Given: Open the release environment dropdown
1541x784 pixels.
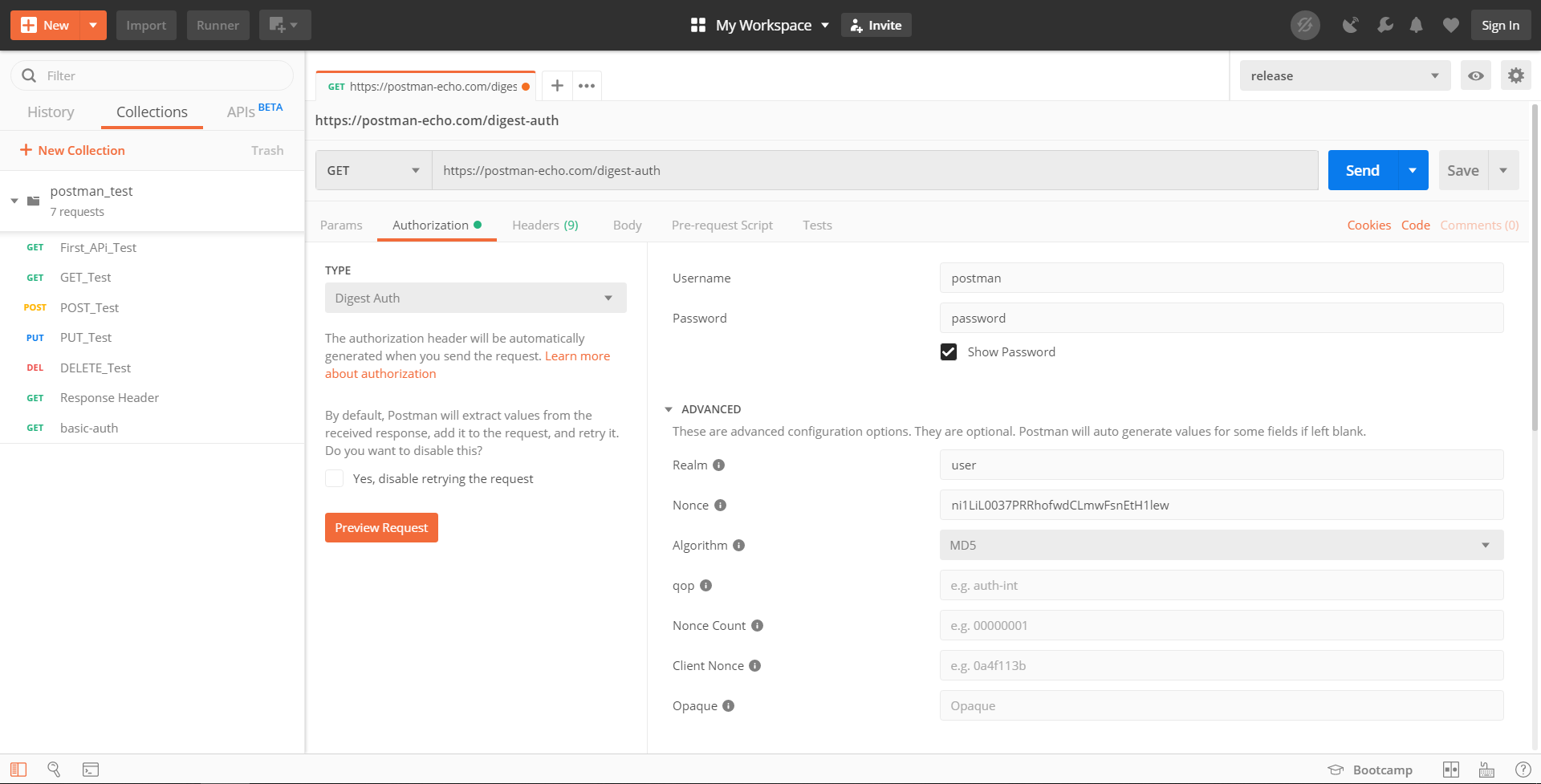Looking at the screenshot, I should [1345, 76].
